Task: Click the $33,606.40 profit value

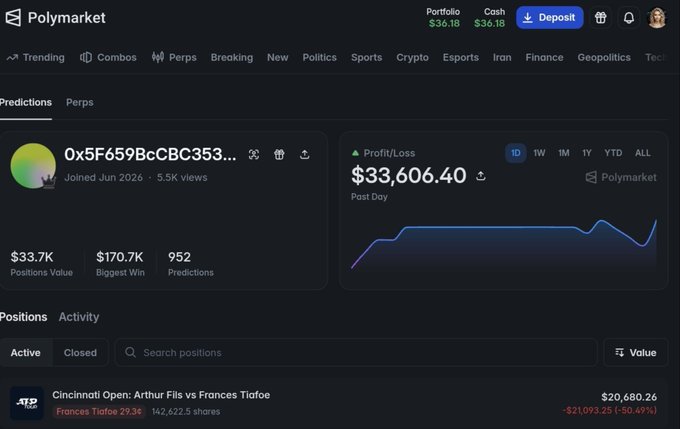Action: coord(409,176)
